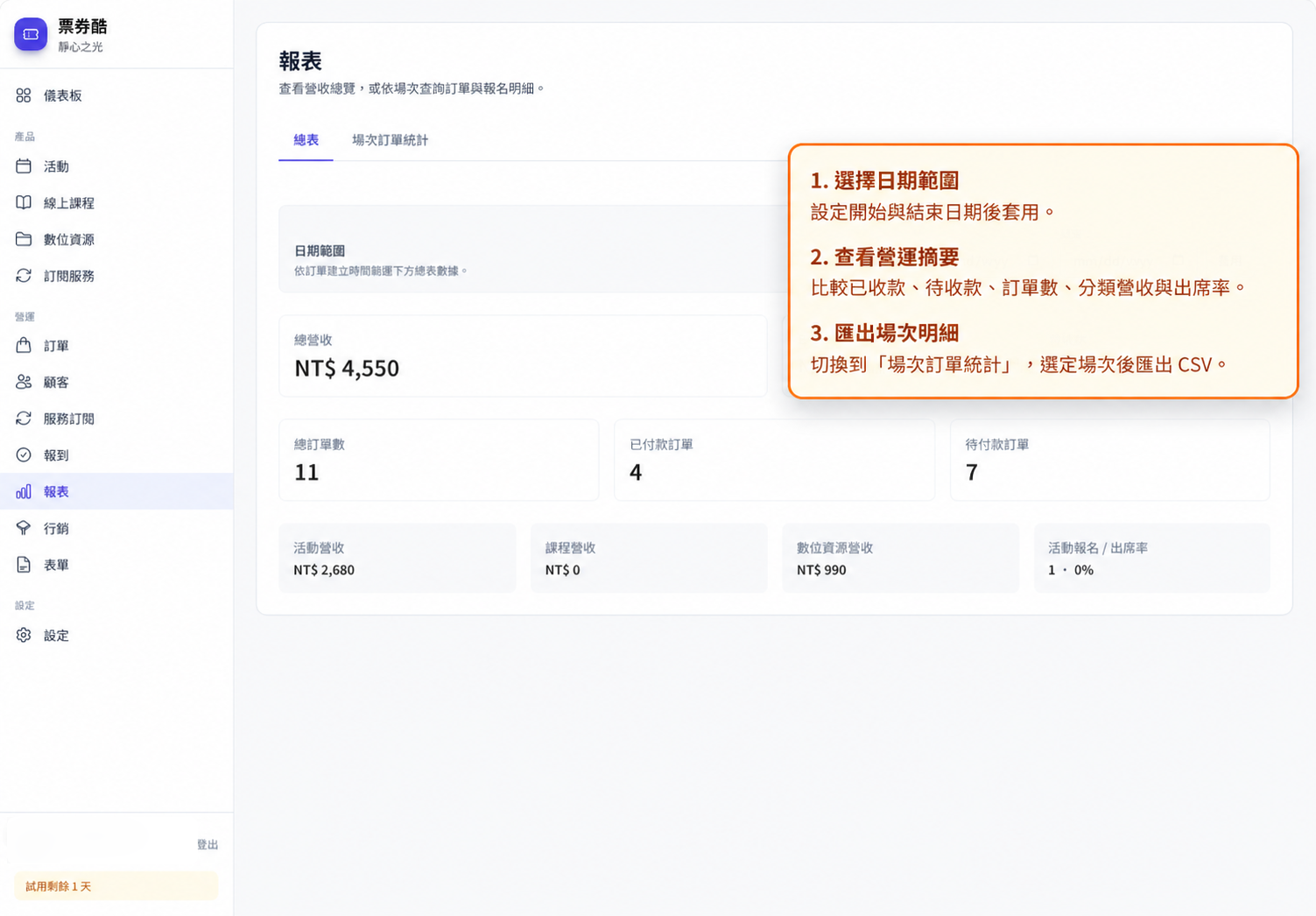
Task: Click the 待付款訂單 value 7
Action: tap(972, 472)
